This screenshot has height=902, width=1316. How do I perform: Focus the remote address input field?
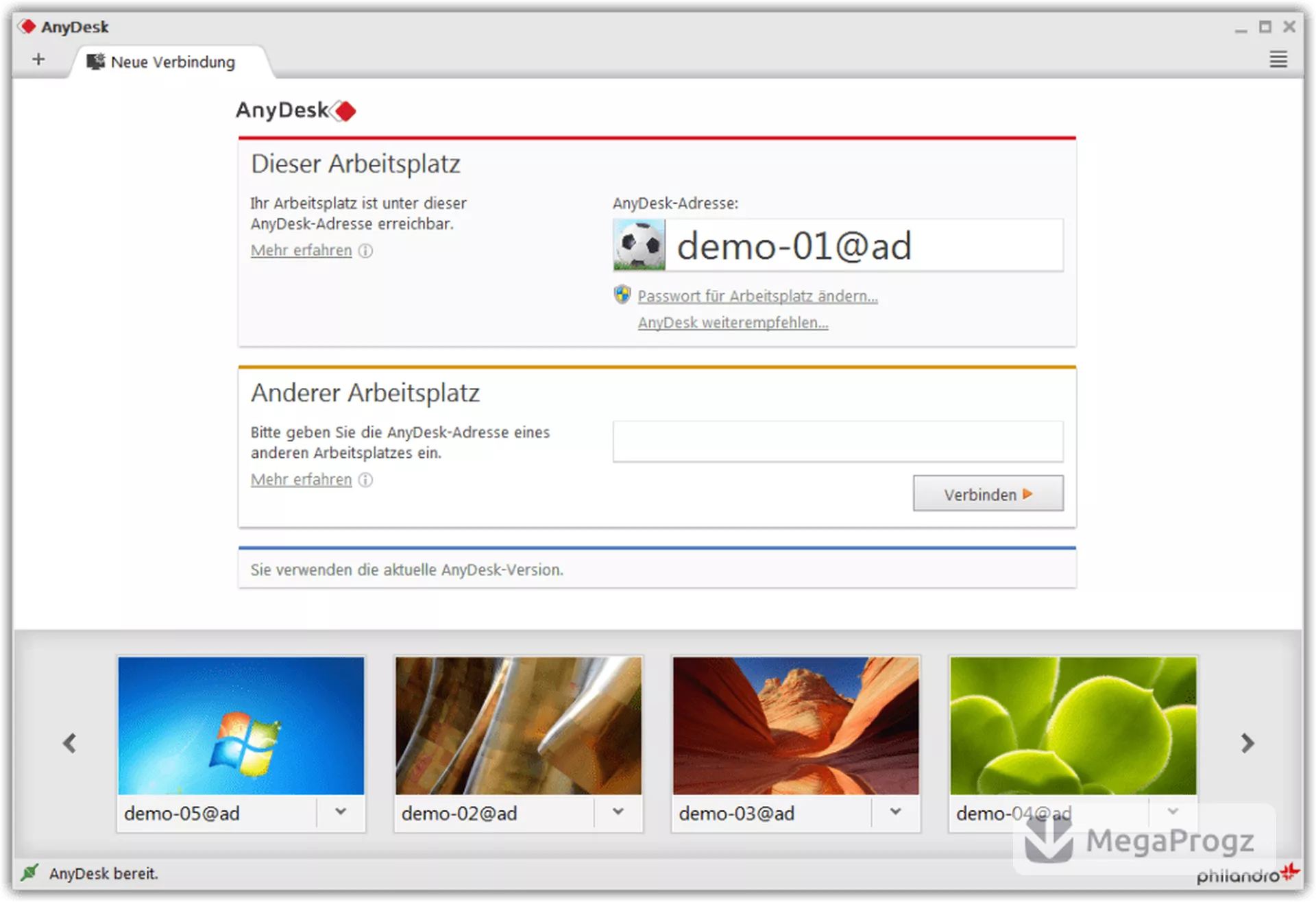pos(838,441)
